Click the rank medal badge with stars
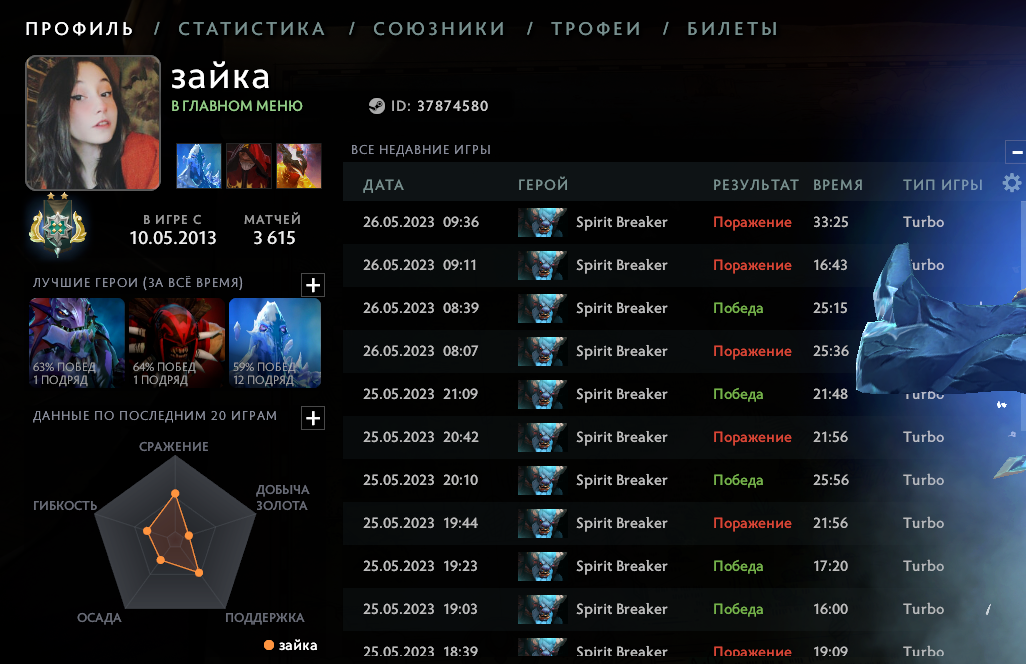 coord(58,224)
